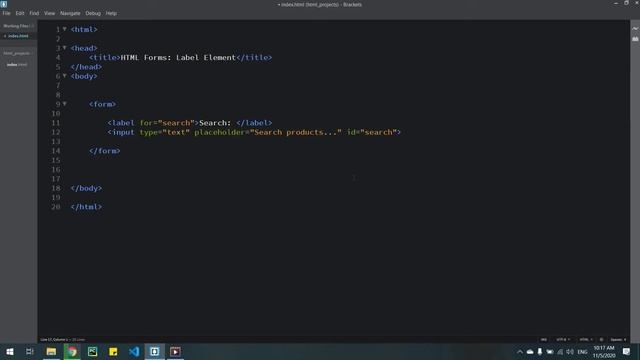Open Live Preview lightning icon

(x=635, y=29)
